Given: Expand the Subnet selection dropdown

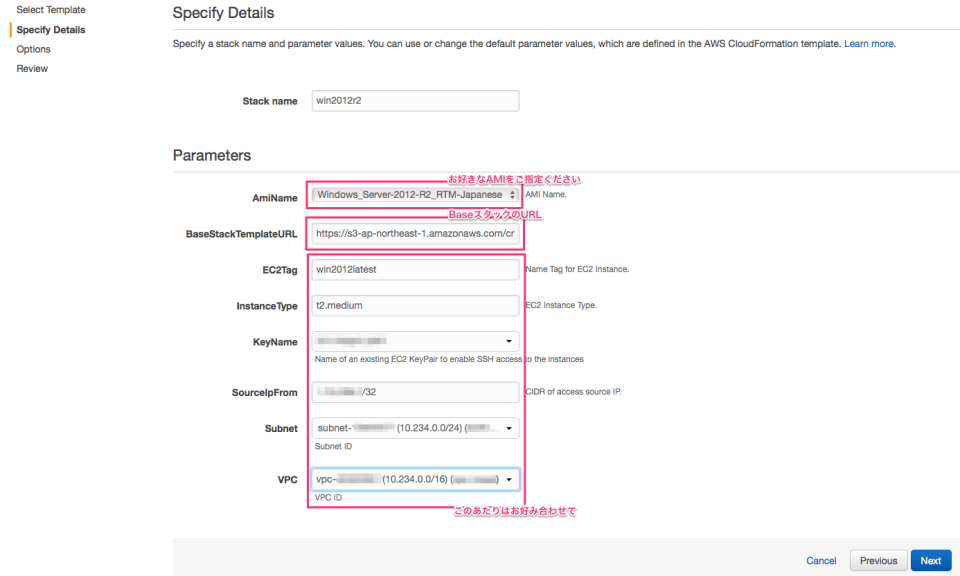Looking at the screenshot, I should [414, 428].
